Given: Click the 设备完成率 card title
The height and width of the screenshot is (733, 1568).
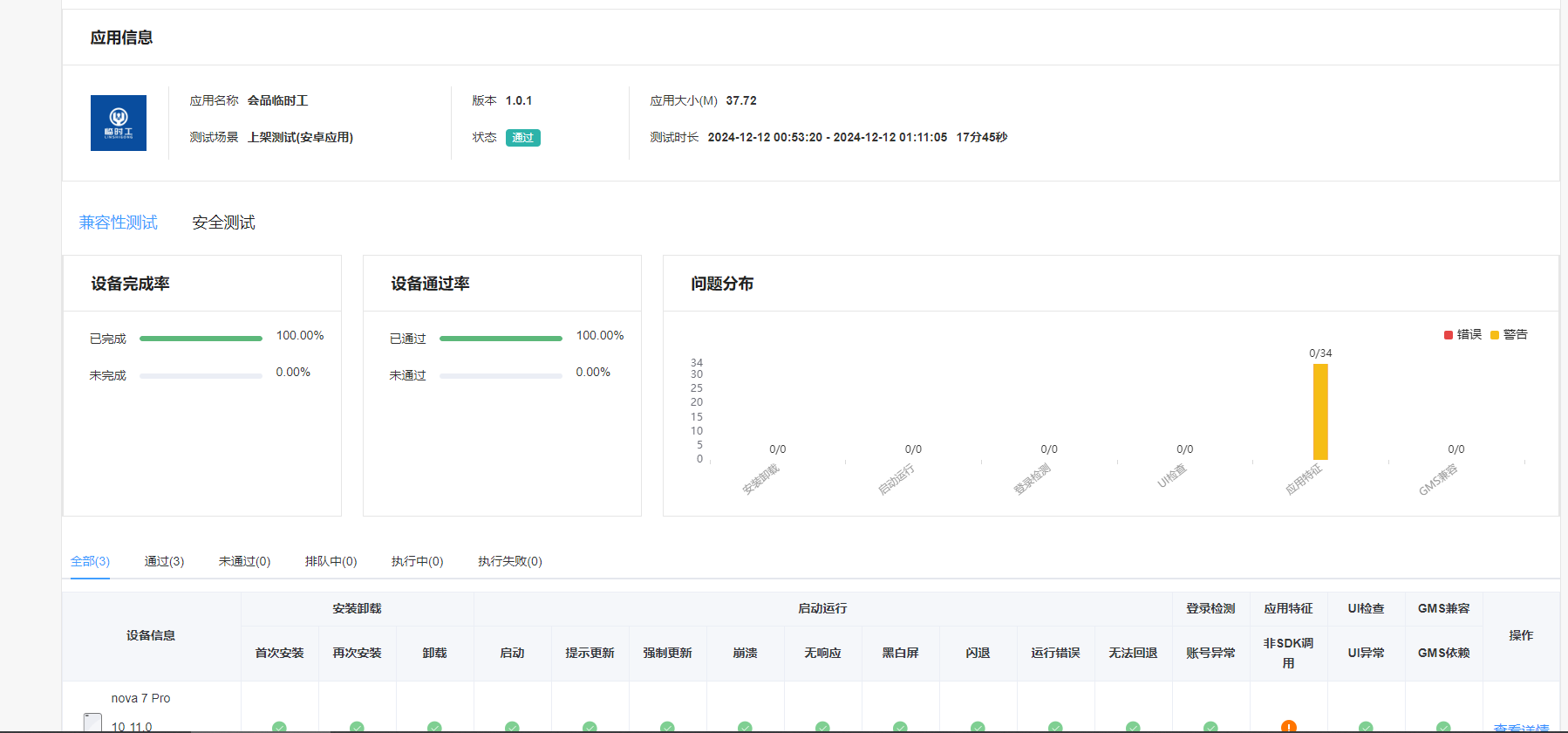Looking at the screenshot, I should point(130,284).
